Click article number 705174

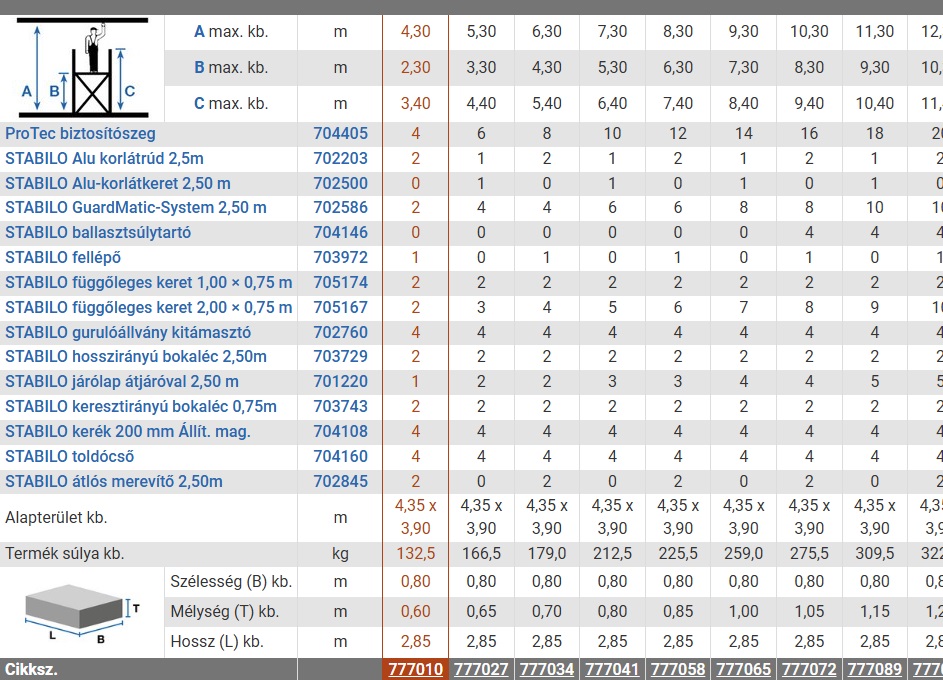click(340, 283)
